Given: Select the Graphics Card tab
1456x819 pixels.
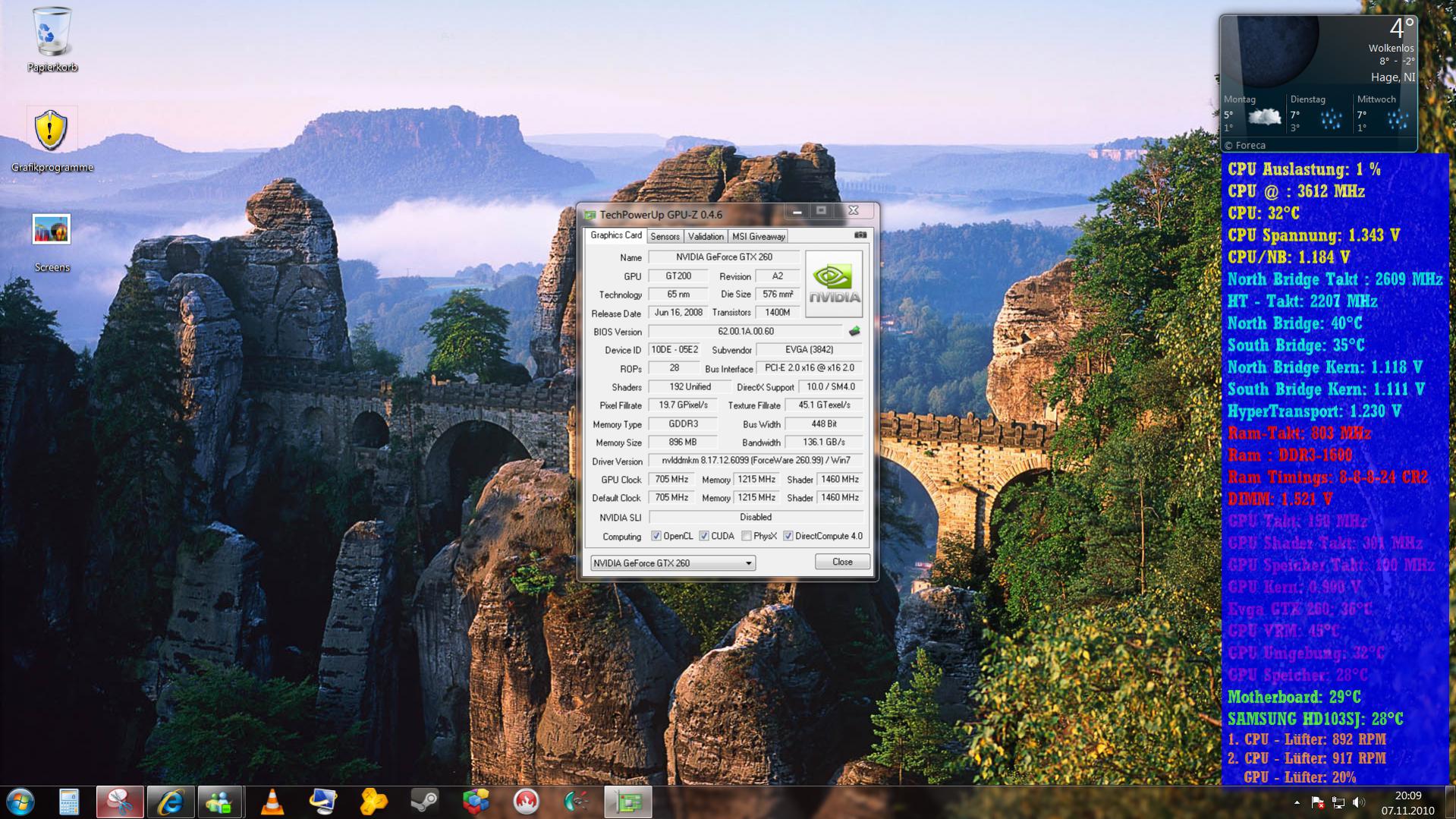Looking at the screenshot, I should click(x=616, y=235).
